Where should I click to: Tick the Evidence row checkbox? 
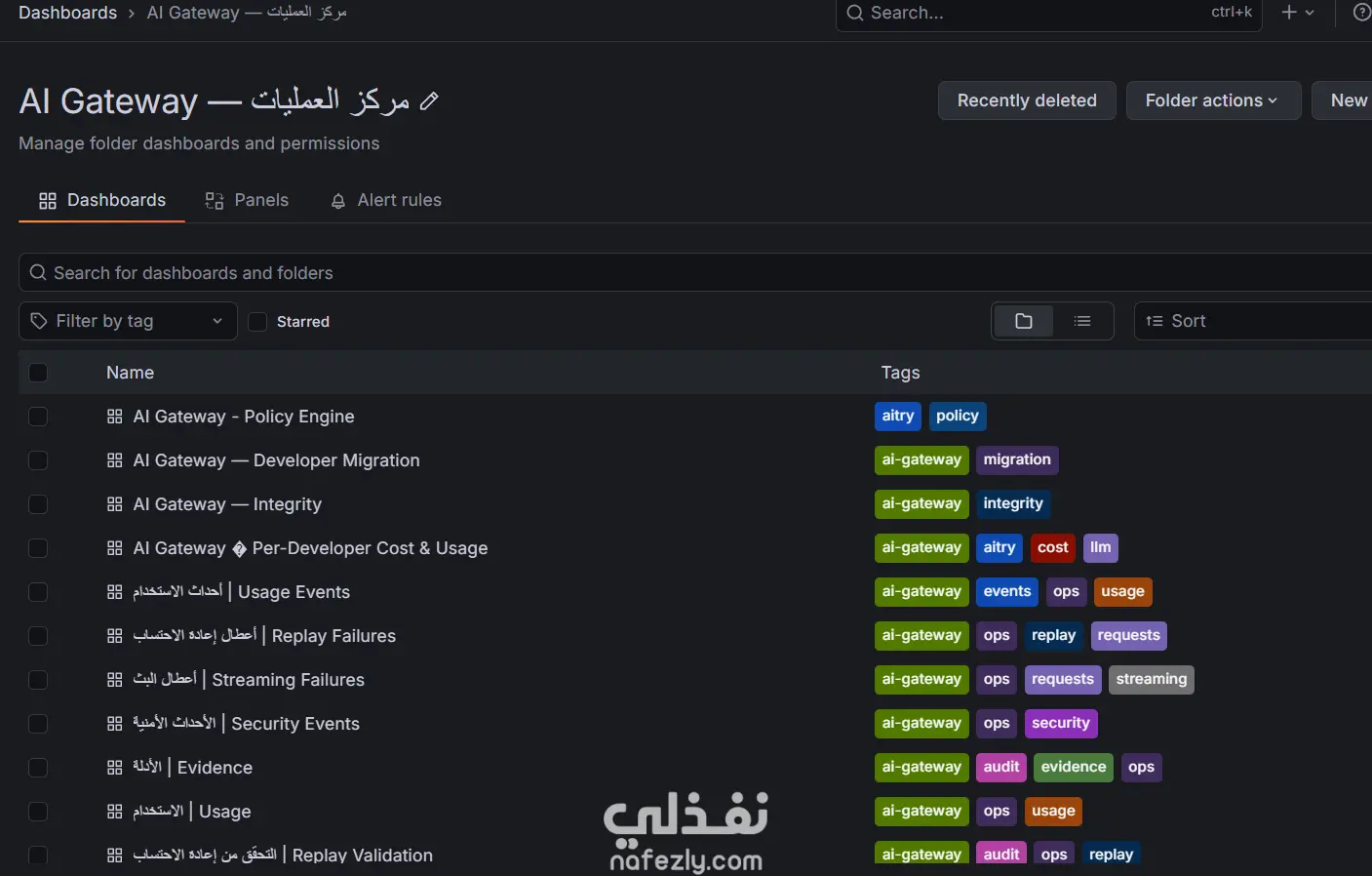pos(38,768)
